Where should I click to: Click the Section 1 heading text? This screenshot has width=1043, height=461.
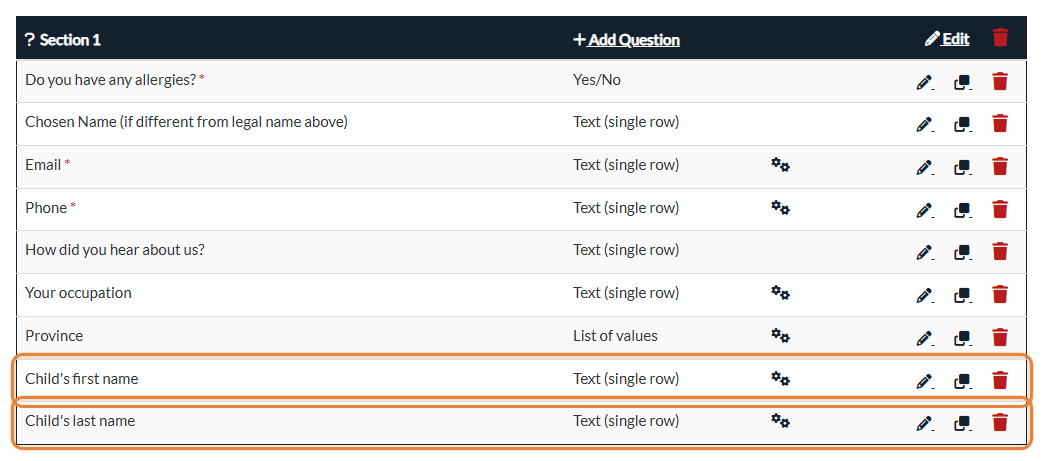pos(70,40)
